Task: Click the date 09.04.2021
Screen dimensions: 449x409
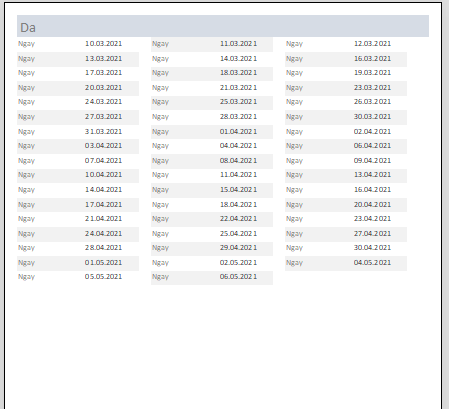Action: [x=372, y=161]
